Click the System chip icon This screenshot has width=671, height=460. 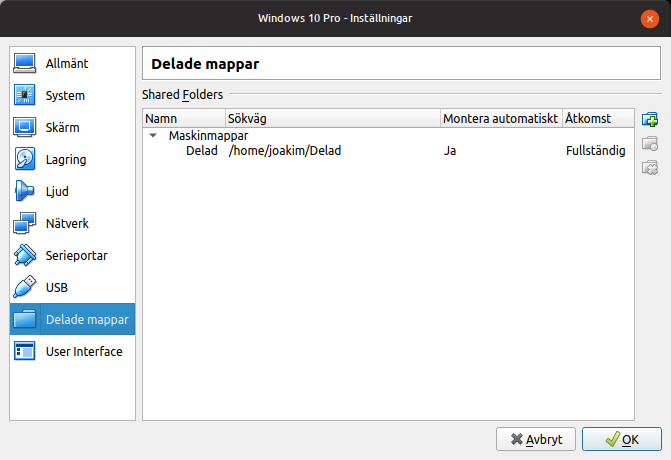click(24, 95)
